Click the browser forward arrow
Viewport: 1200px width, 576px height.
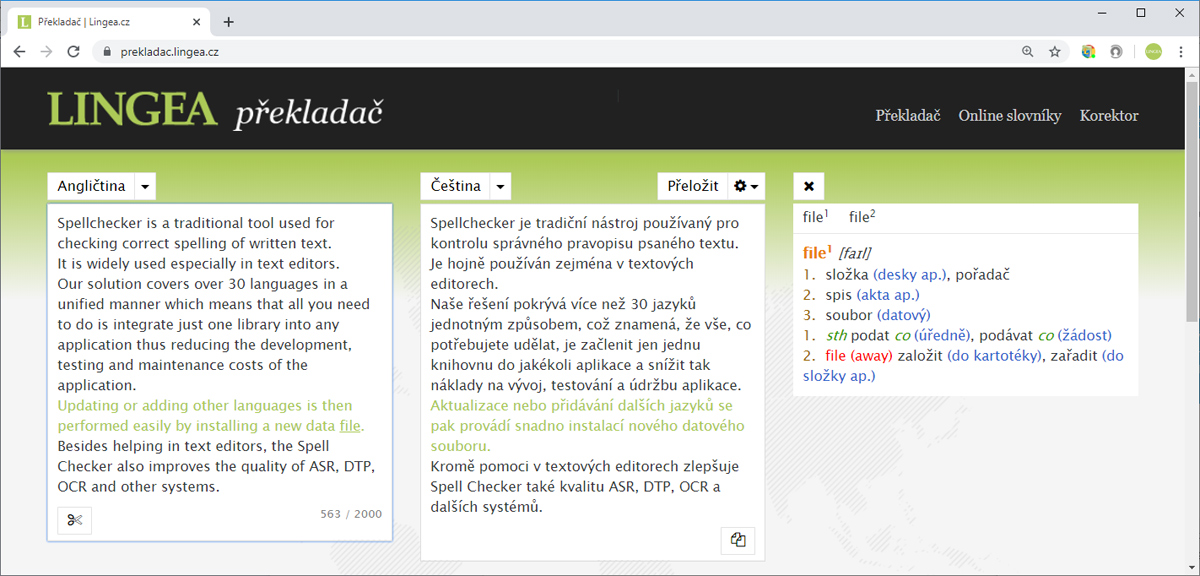(47, 52)
